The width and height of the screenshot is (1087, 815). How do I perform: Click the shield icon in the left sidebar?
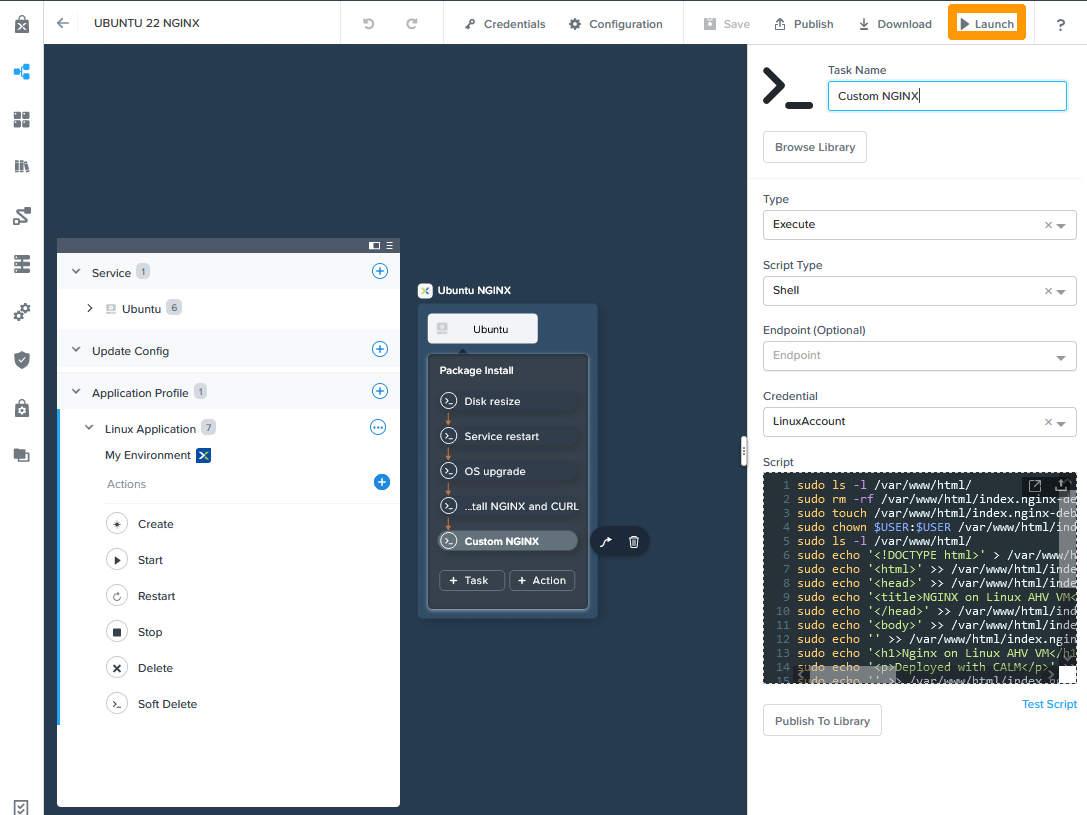[21, 360]
